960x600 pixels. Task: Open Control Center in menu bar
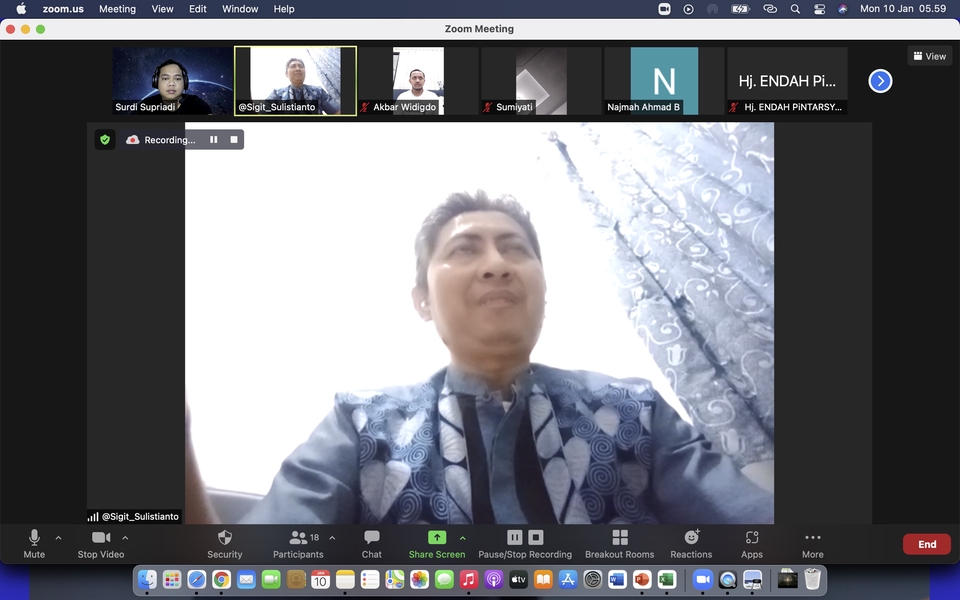[819, 9]
